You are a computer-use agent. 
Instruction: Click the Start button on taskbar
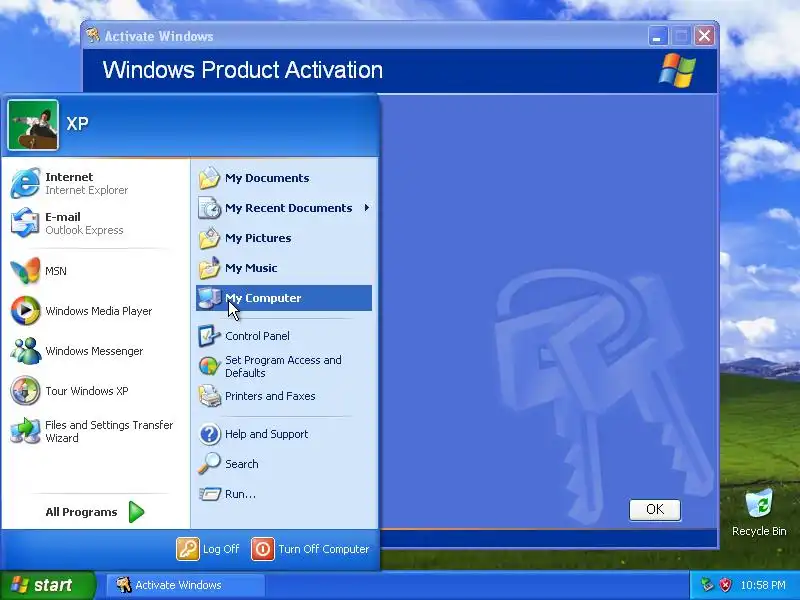tap(48, 585)
